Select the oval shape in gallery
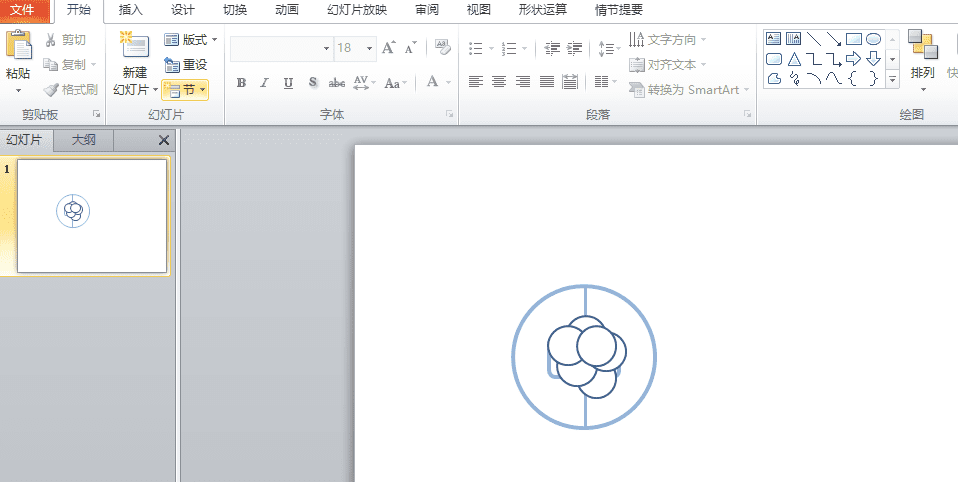The image size is (958, 482). point(874,39)
